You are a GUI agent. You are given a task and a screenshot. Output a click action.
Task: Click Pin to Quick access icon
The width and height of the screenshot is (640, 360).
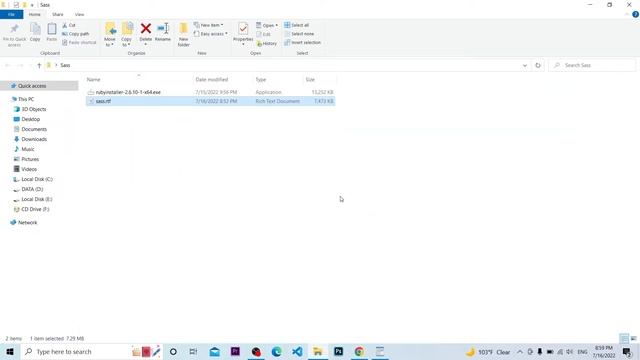click(14, 29)
